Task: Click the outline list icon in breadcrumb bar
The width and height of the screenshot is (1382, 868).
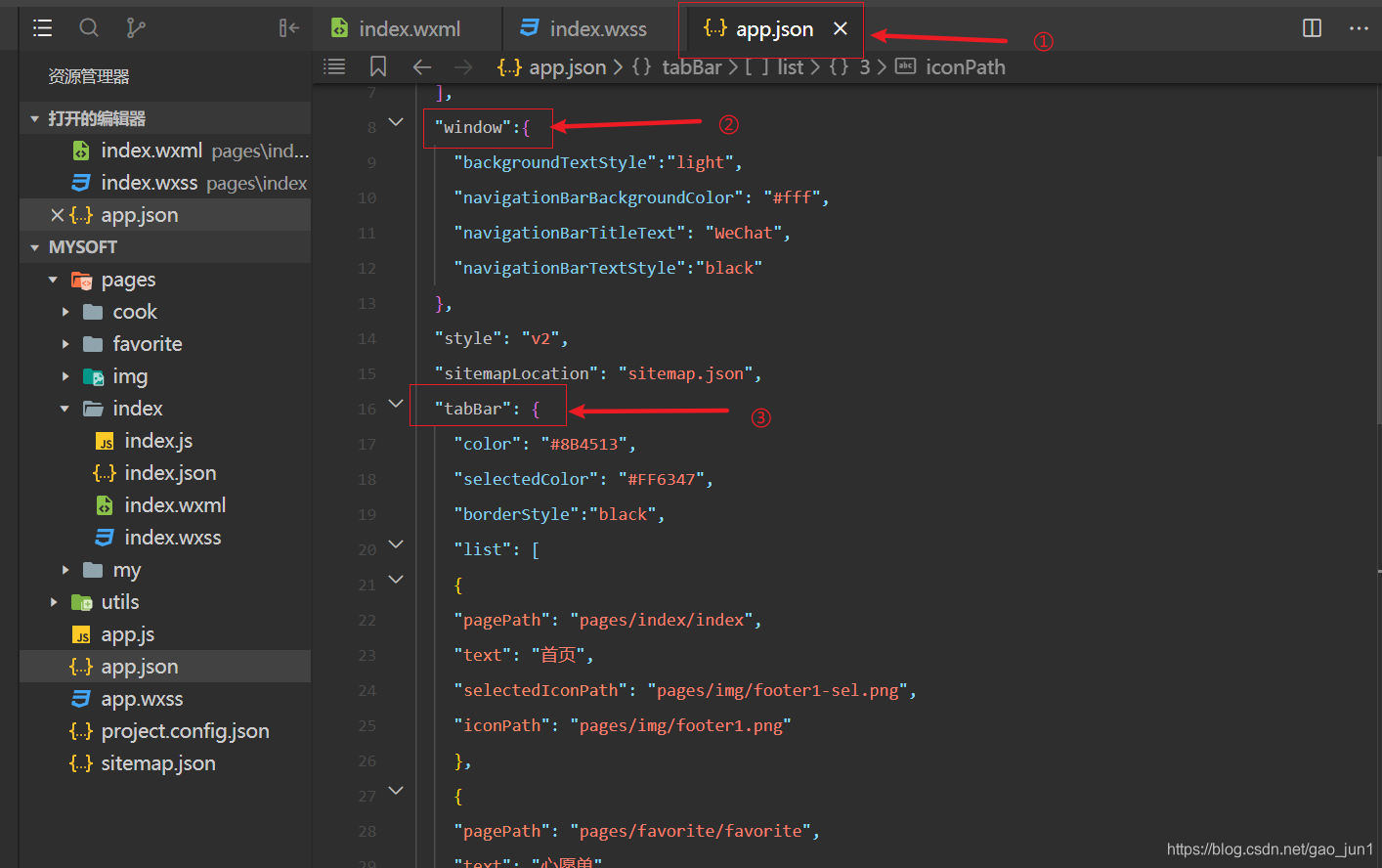Action: coord(335,66)
